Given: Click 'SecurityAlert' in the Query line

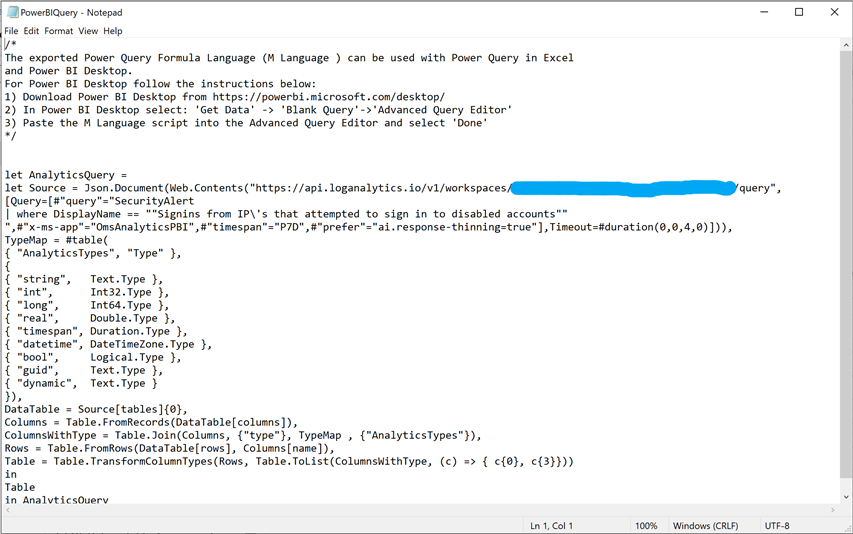Looking at the screenshot, I should (154, 201).
